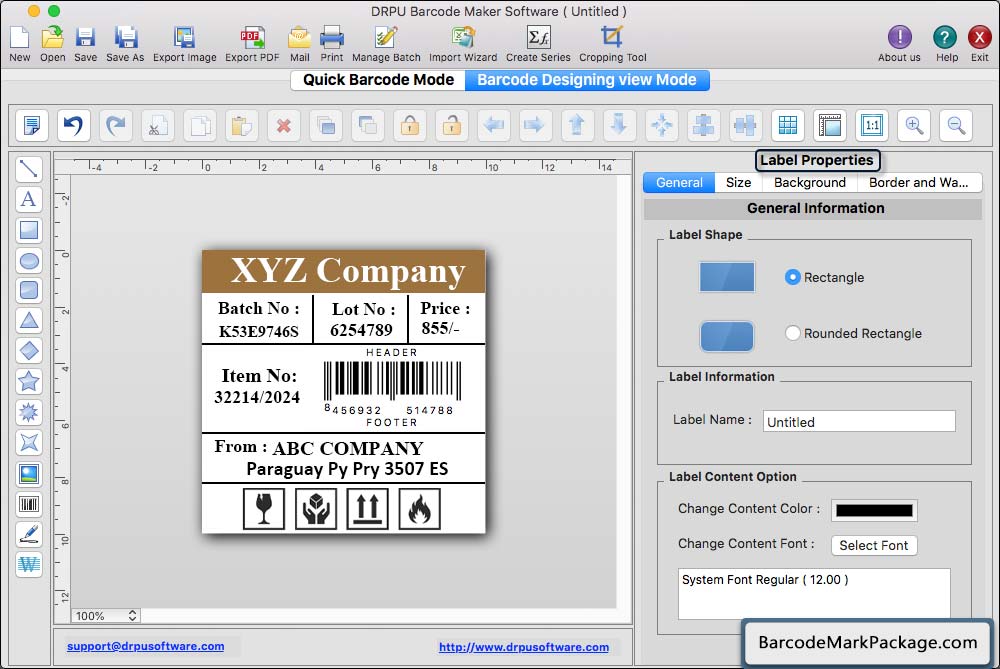
Task: Select the XYZ Company header text
Action: point(348,271)
